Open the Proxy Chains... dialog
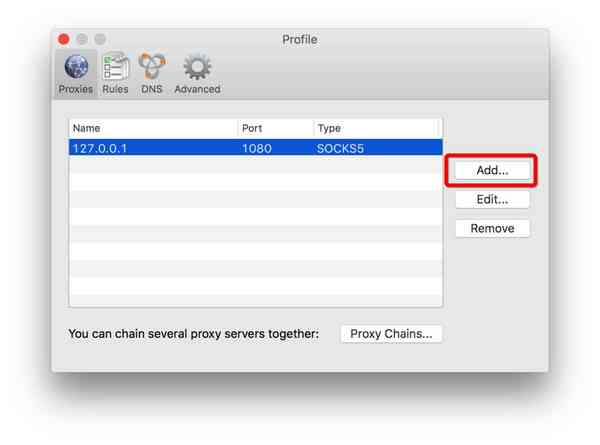Viewport: 600px width, 445px height. point(391,334)
